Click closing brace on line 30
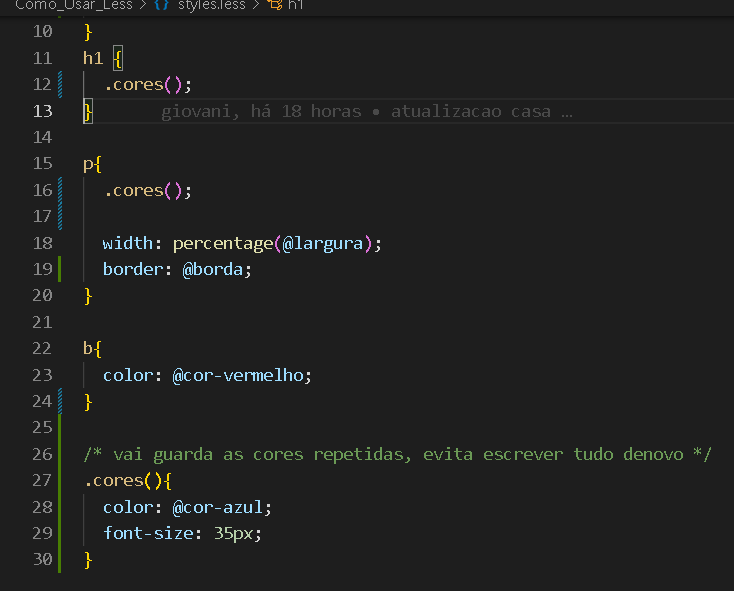734x591 pixels. tap(88, 560)
